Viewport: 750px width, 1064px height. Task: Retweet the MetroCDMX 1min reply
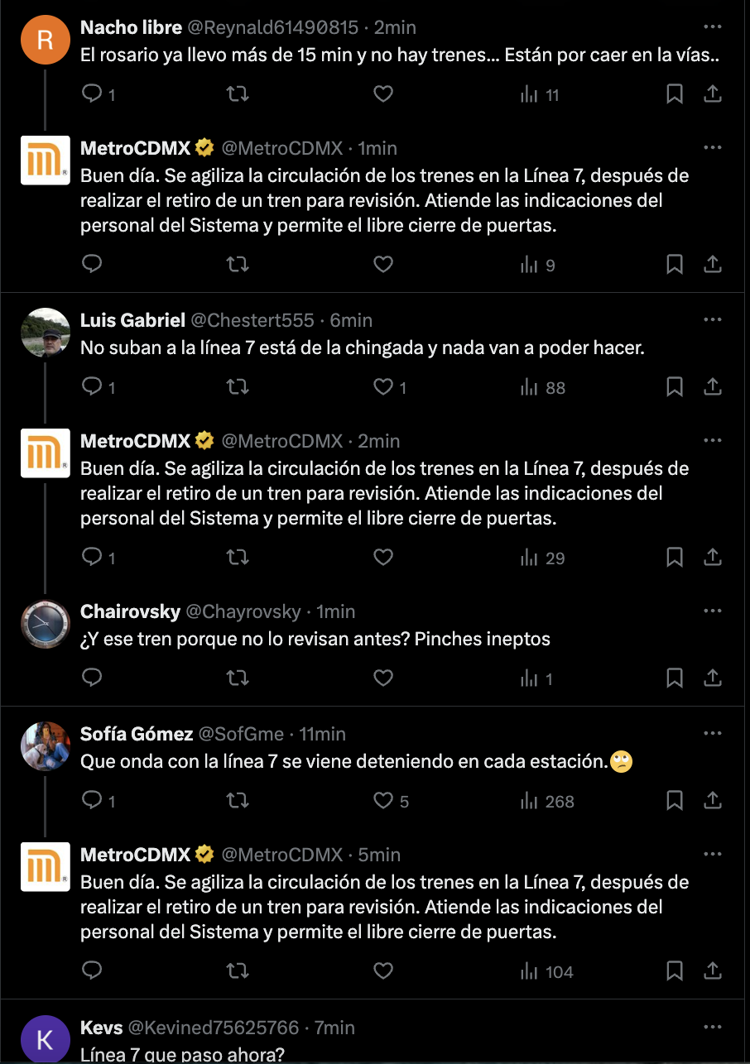pos(238,264)
